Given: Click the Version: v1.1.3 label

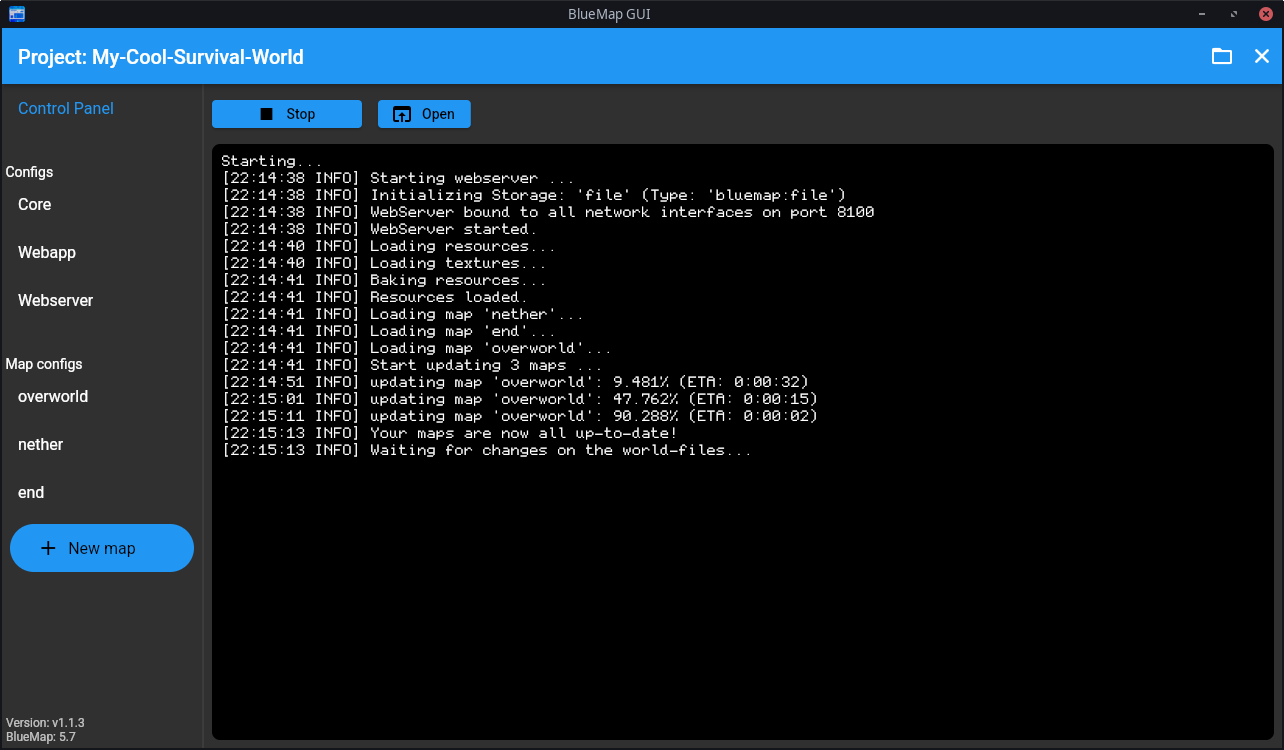Looking at the screenshot, I should (x=45, y=722).
